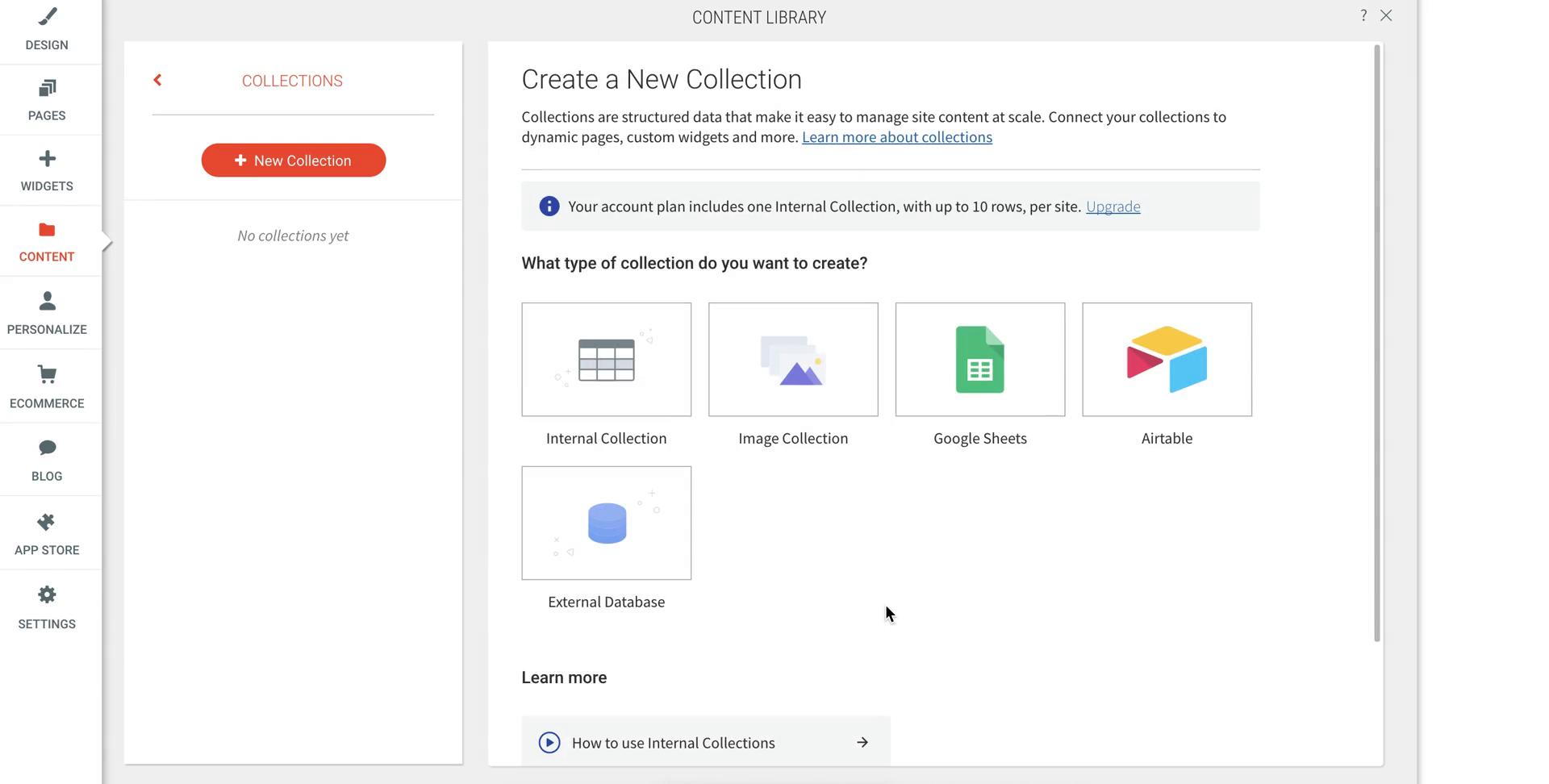Click the WIDGETS menu label
The height and width of the screenshot is (784, 1549).
pyautogui.click(x=47, y=186)
